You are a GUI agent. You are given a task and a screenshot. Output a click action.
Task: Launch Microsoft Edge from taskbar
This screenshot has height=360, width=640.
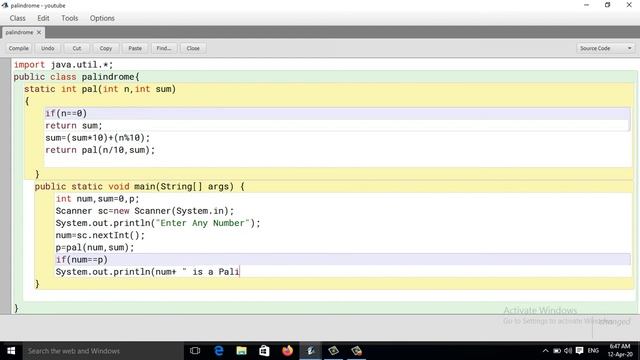point(219,351)
